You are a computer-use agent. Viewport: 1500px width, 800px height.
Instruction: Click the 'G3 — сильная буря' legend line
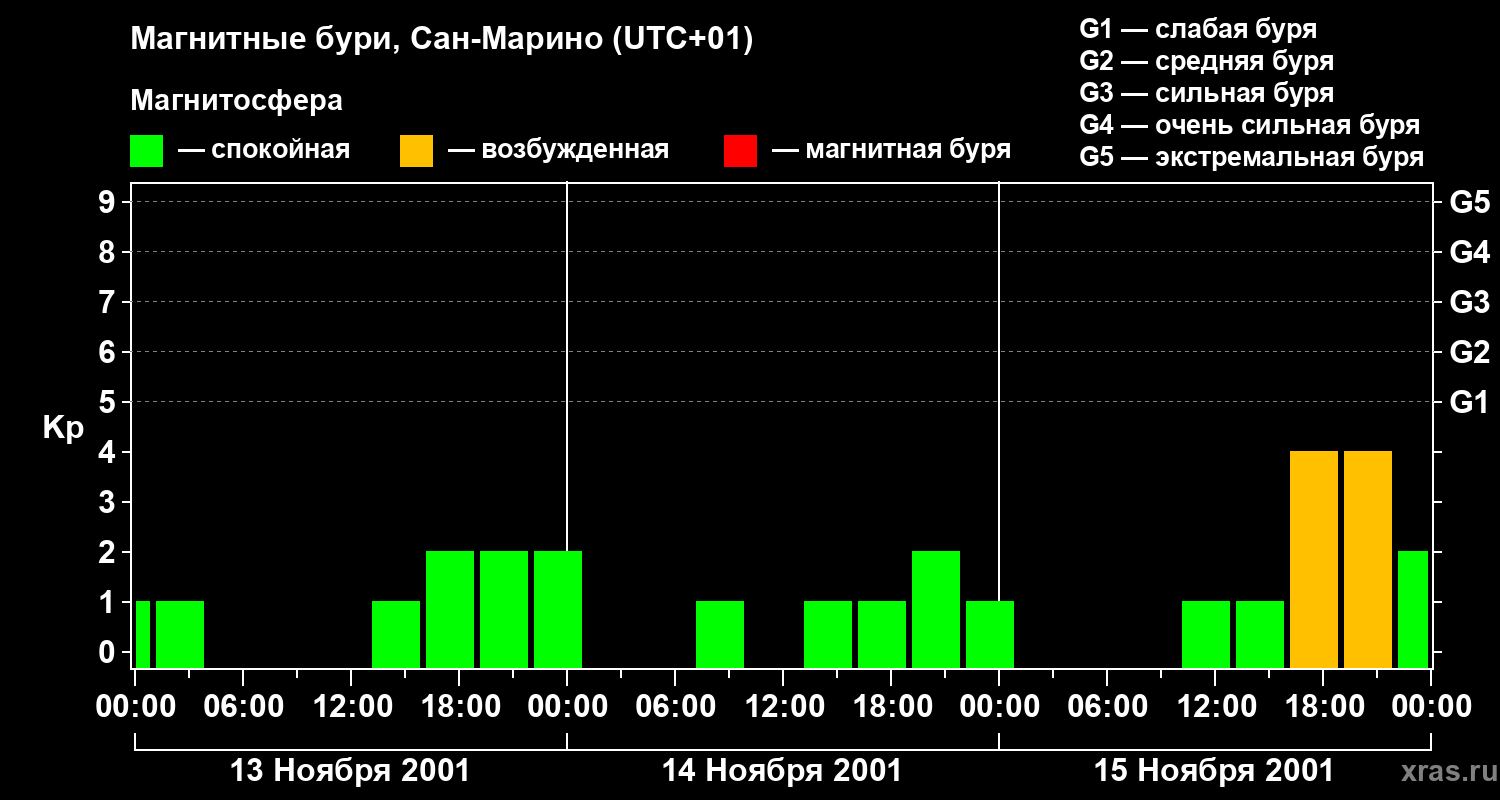(1206, 93)
